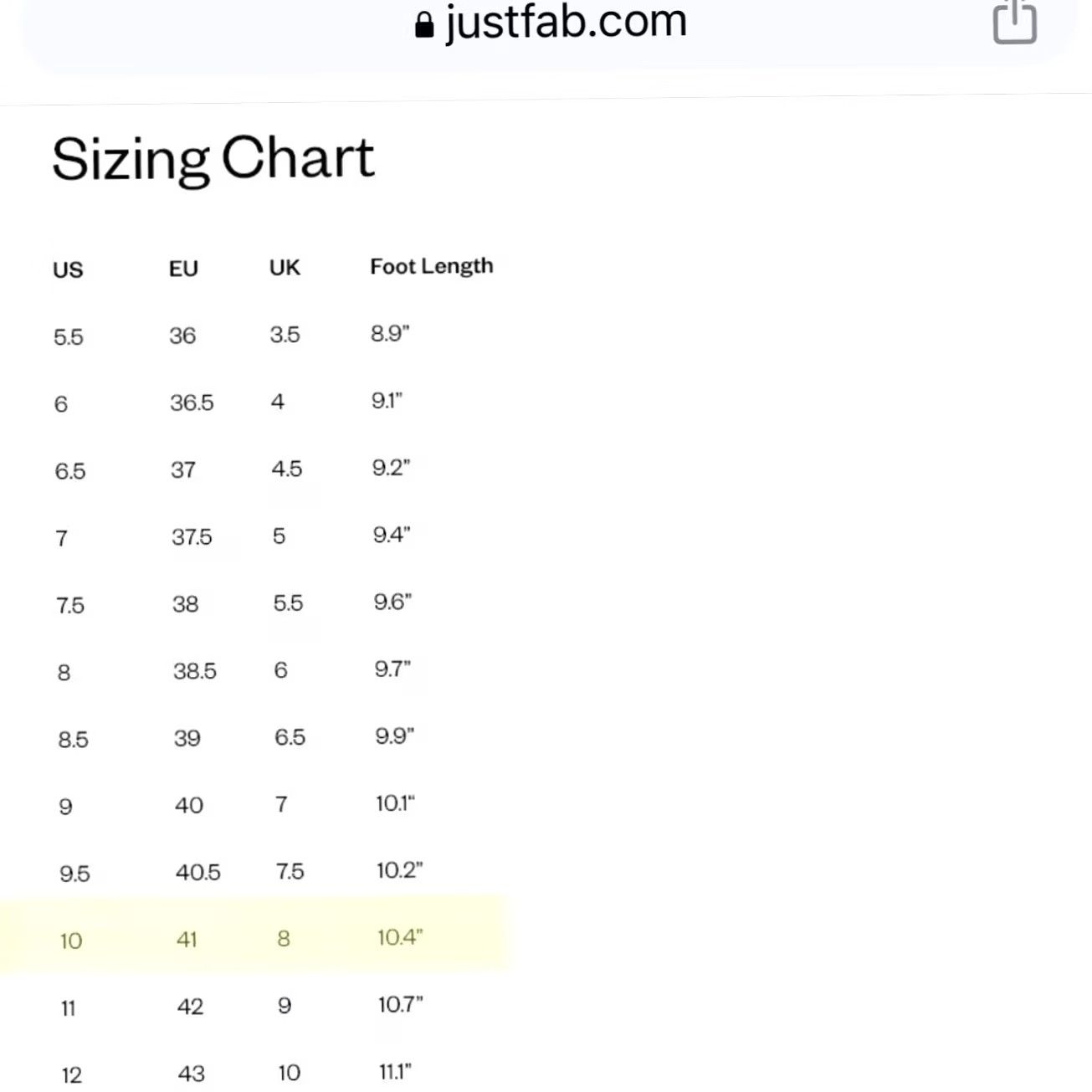The image size is (1092, 1092).
Task: Click UK size 6.5 cell
Action: tap(290, 737)
